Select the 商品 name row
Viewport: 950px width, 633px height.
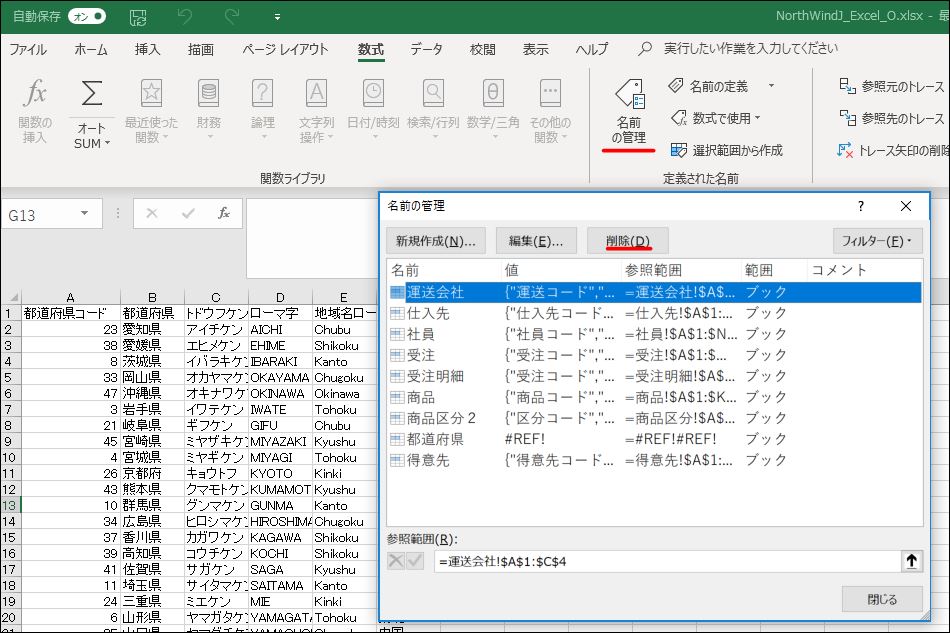[x=655, y=397]
